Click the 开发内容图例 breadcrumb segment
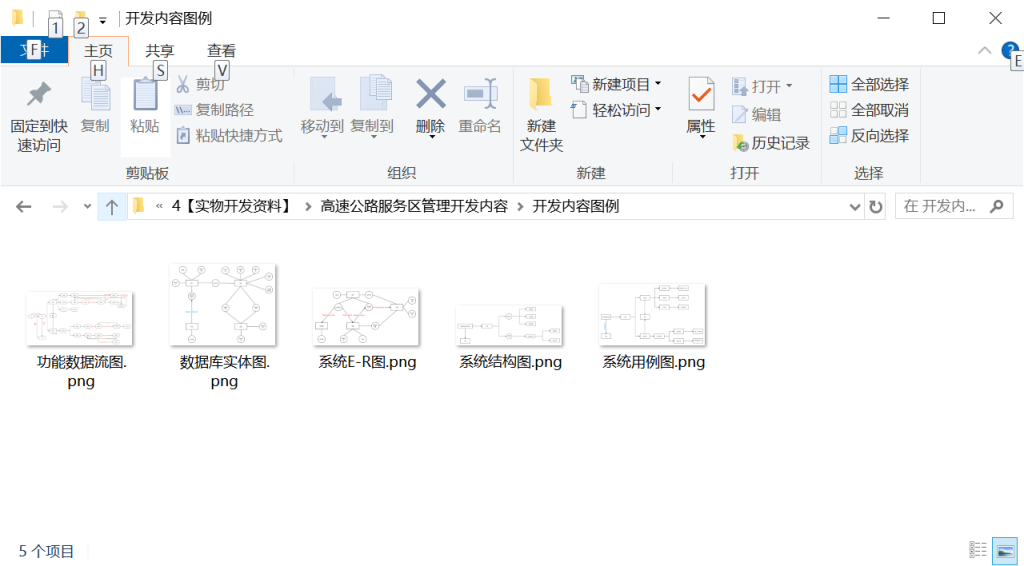Viewport: 1024px width, 566px height. tap(575, 206)
